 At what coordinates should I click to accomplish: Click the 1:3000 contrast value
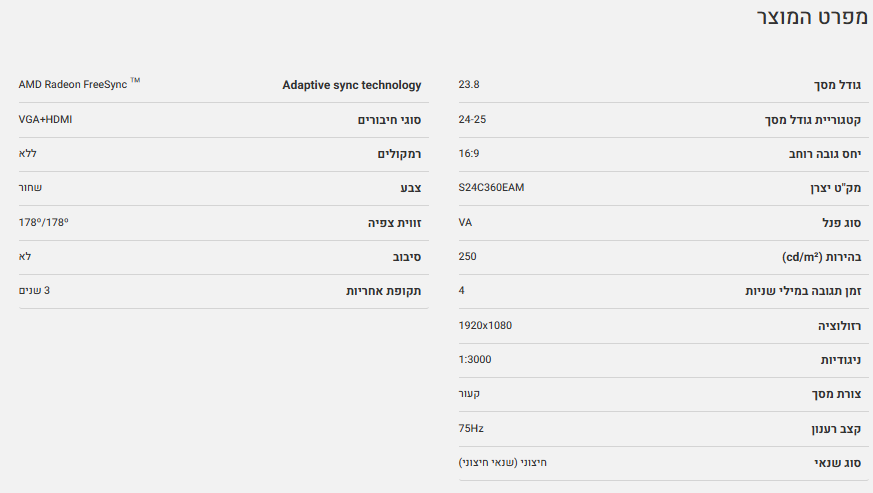coord(474,359)
